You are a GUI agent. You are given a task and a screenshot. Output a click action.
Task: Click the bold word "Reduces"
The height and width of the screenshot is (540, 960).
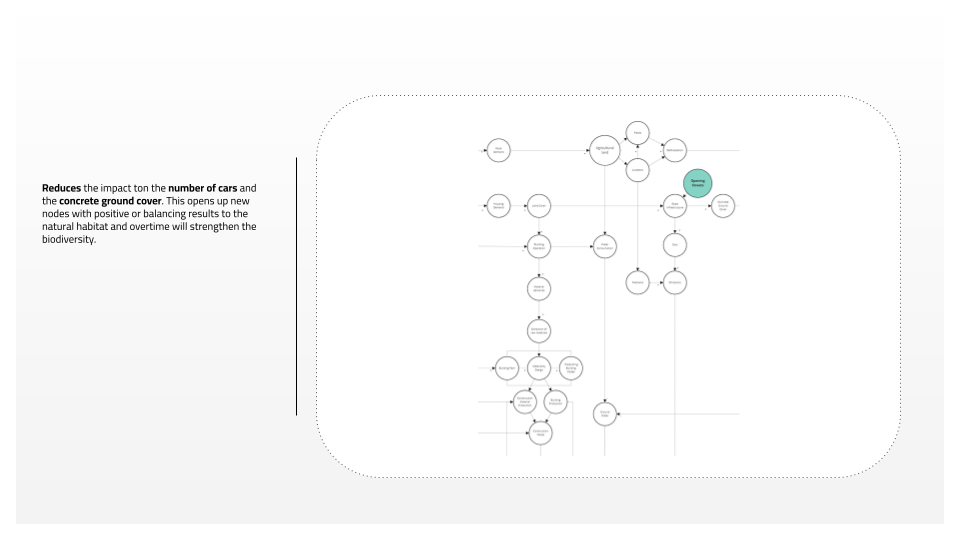62,188
